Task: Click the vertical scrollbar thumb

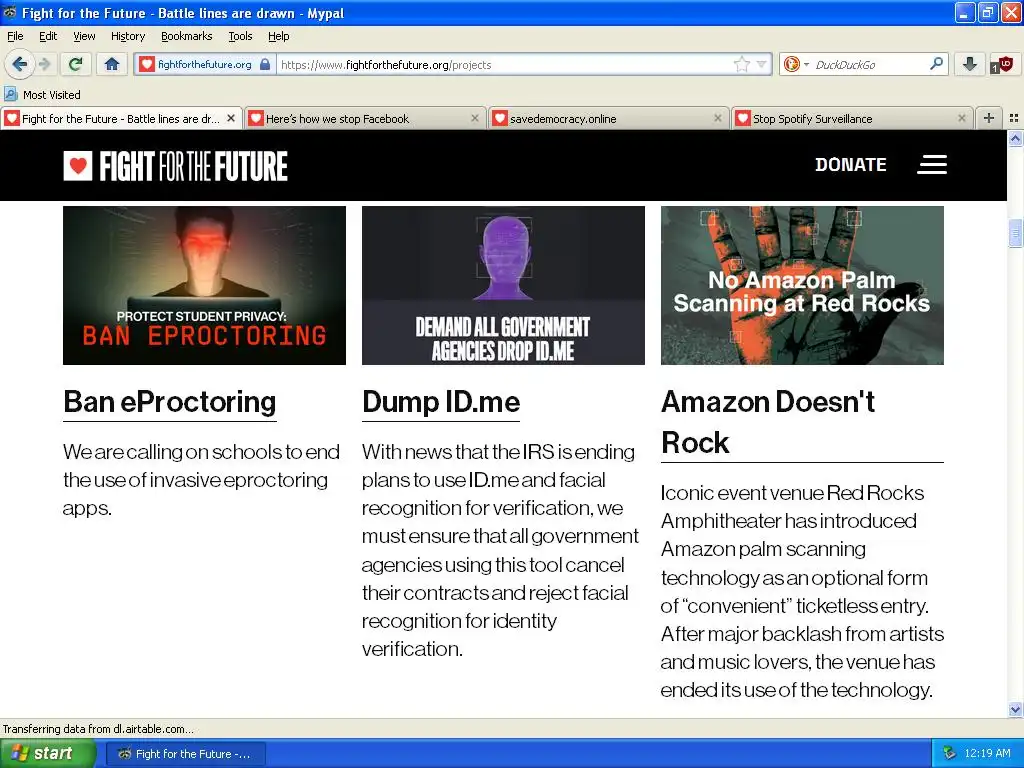Action: click(x=1015, y=234)
